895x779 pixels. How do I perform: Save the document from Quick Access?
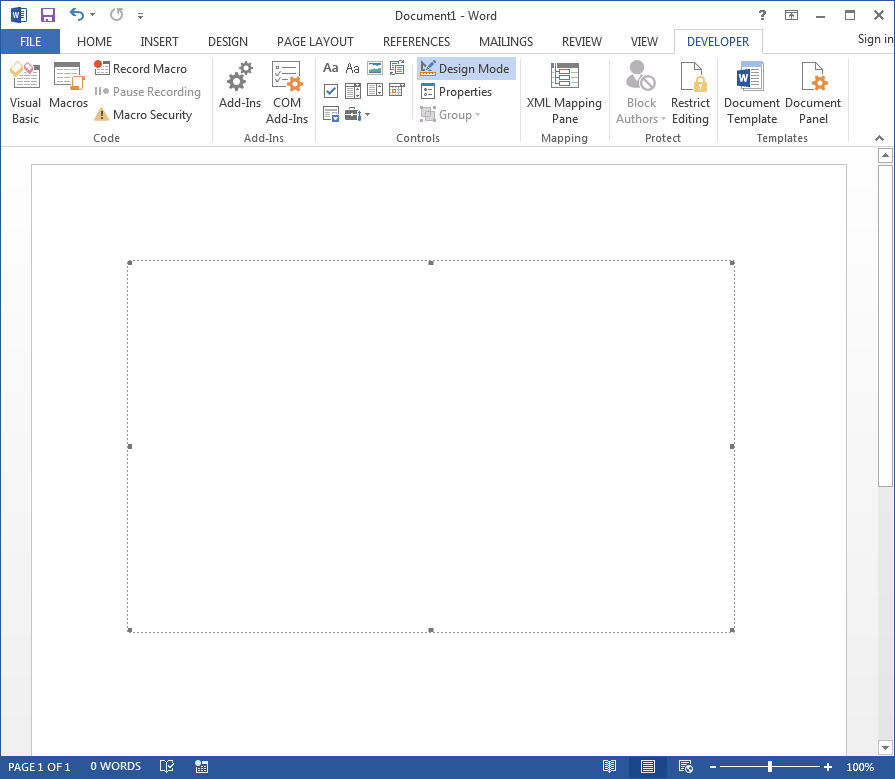click(48, 15)
